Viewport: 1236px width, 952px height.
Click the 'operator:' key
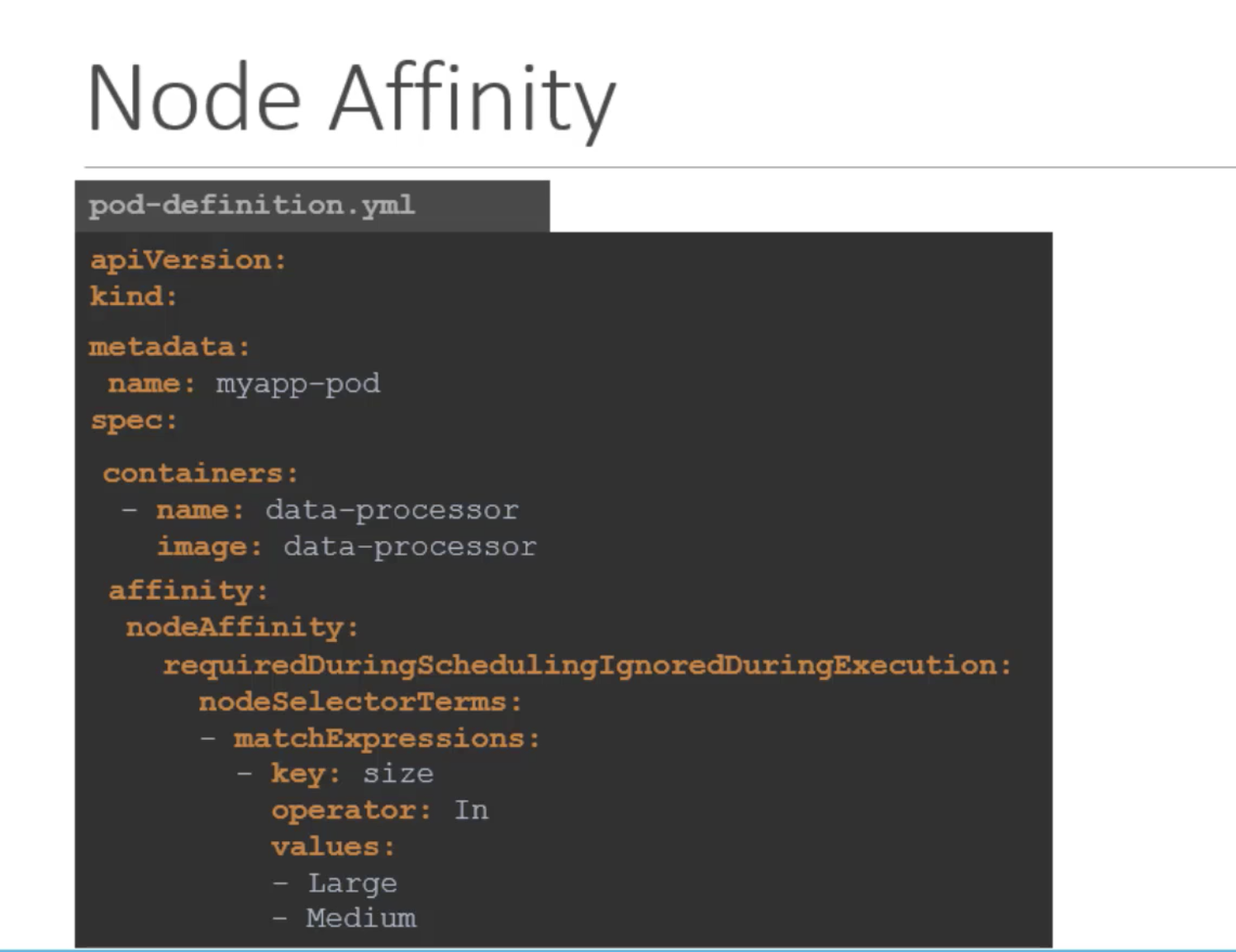pyautogui.click(x=351, y=812)
